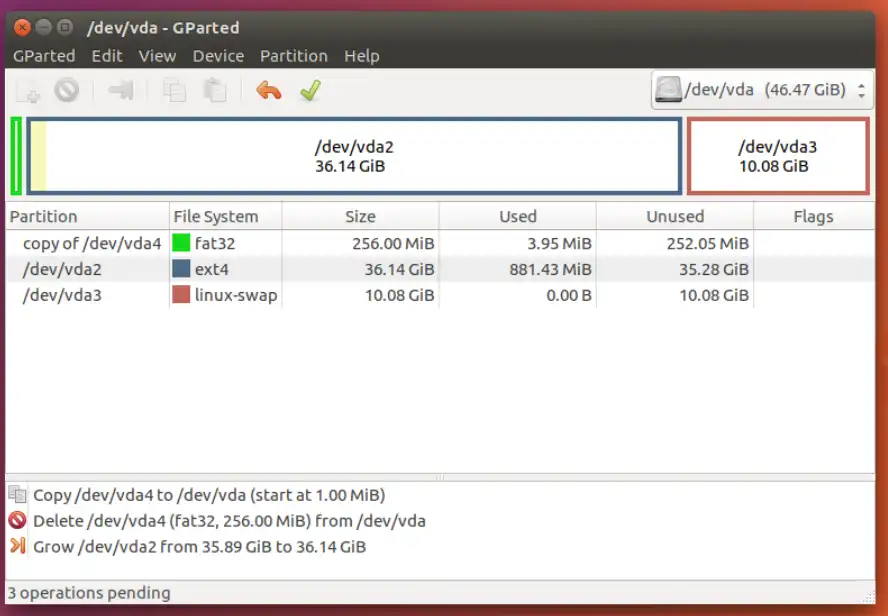Select the 'copy of /dev/vda4' partition row
This screenshot has width=888, height=616.
tap(440, 243)
